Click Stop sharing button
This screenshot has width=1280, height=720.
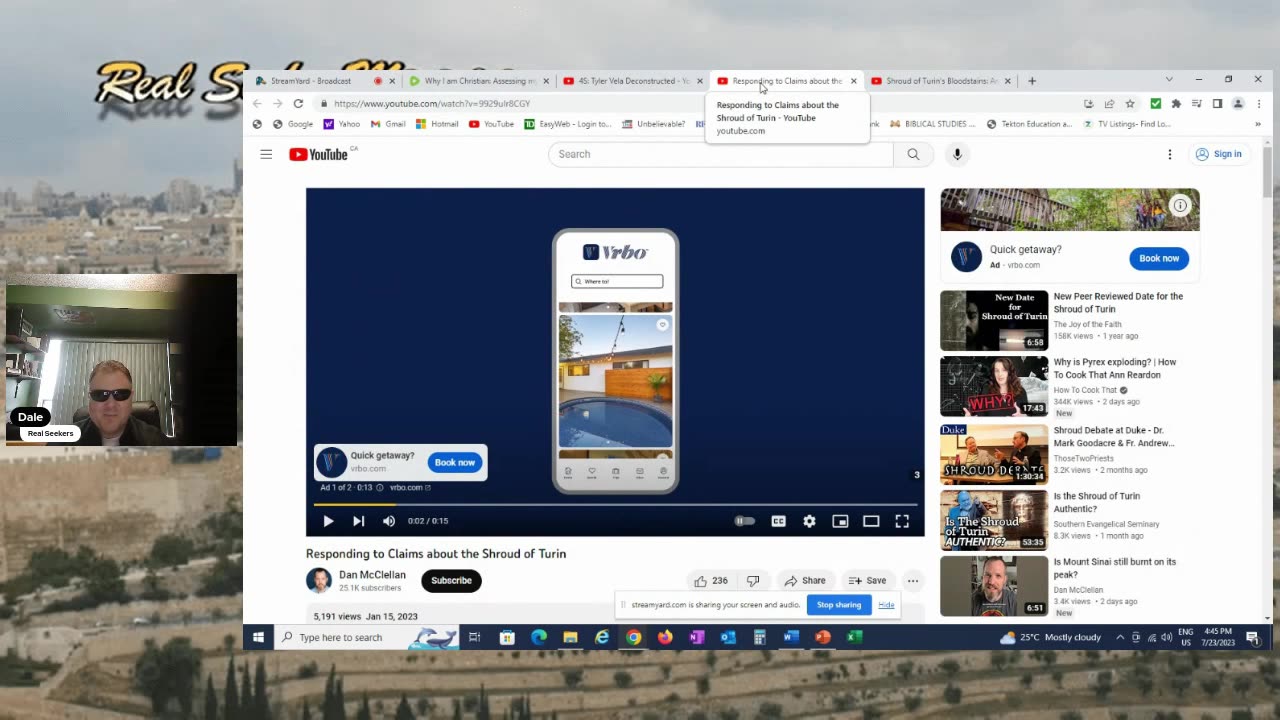839,605
